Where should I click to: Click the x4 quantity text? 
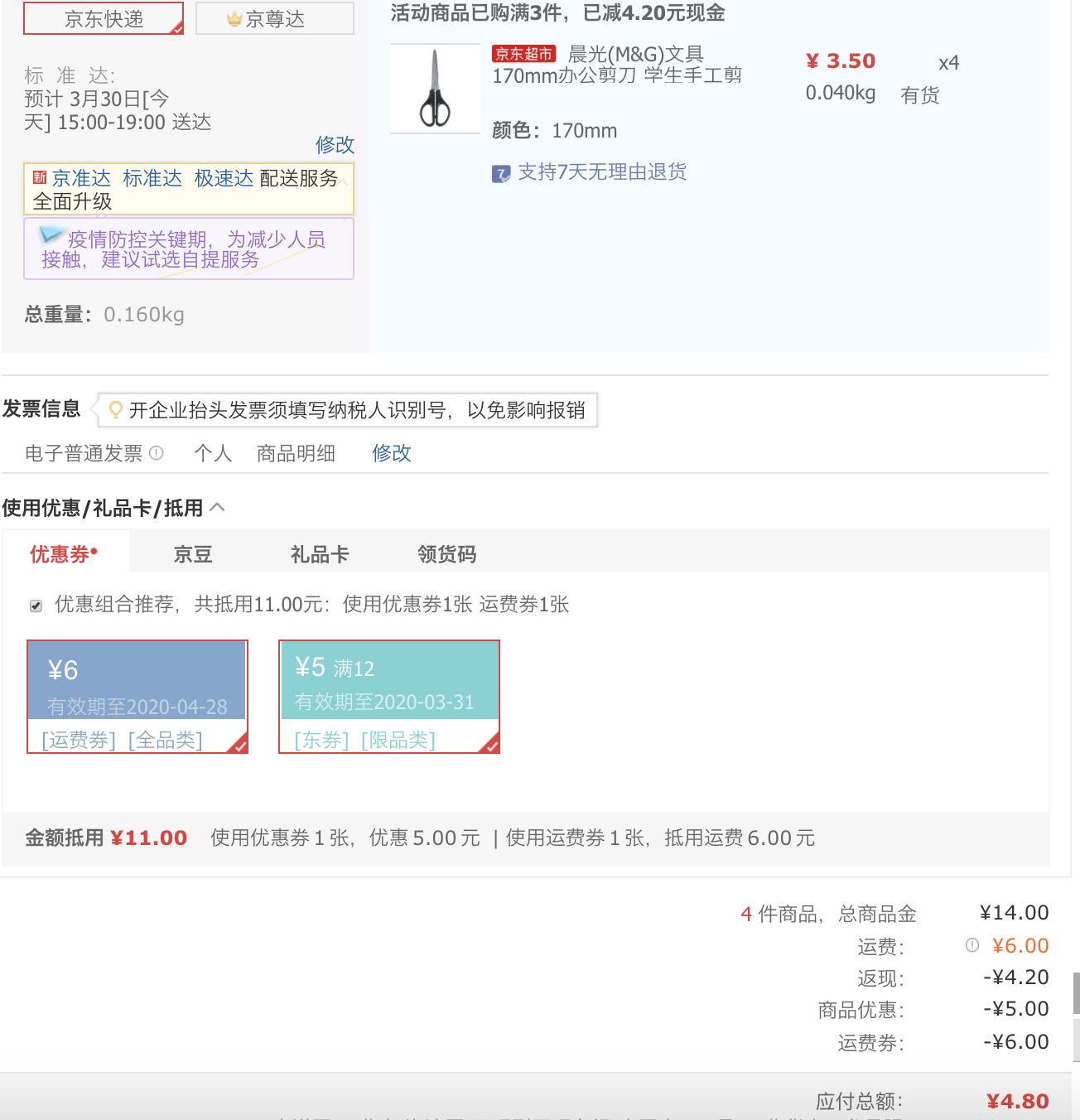click(x=949, y=63)
